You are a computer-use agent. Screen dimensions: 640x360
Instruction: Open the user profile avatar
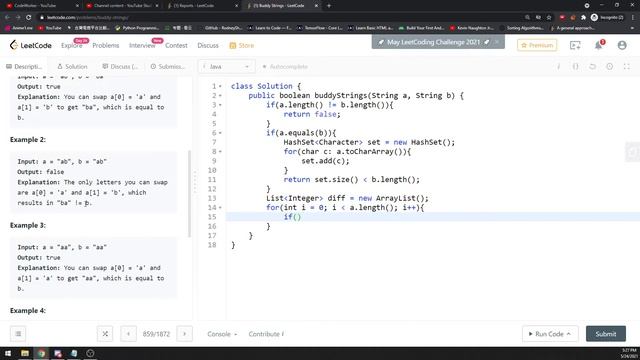[622, 45]
